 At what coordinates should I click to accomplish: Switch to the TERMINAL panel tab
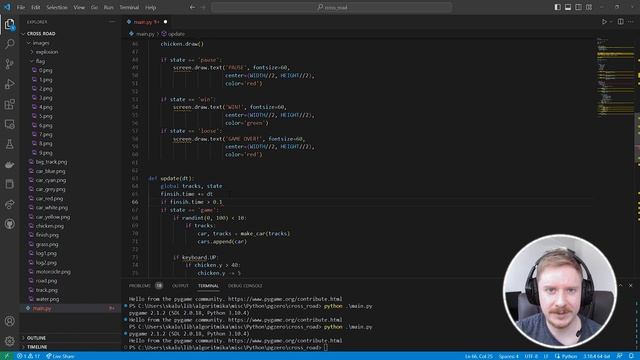coord(208,286)
